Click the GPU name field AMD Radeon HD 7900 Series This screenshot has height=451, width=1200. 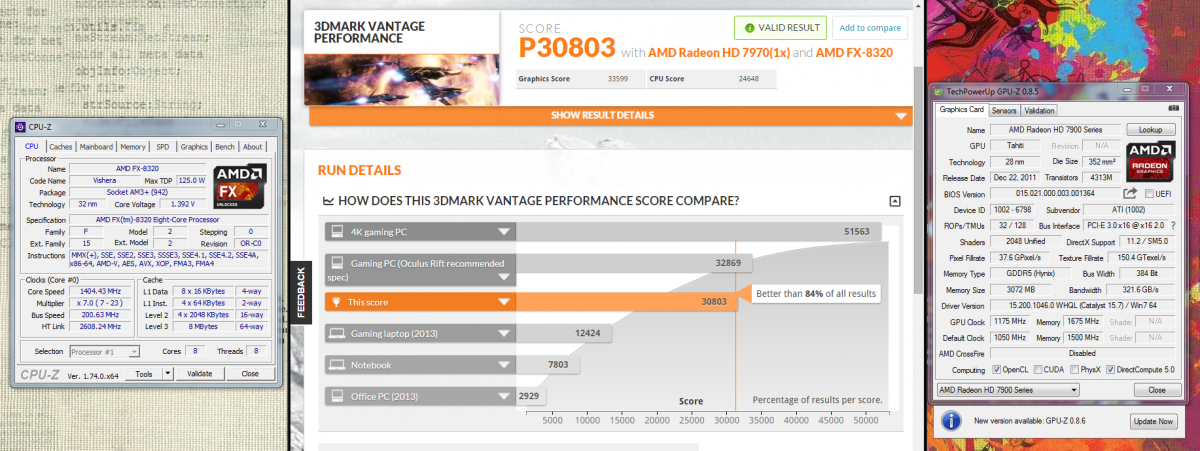click(1056, 129)
